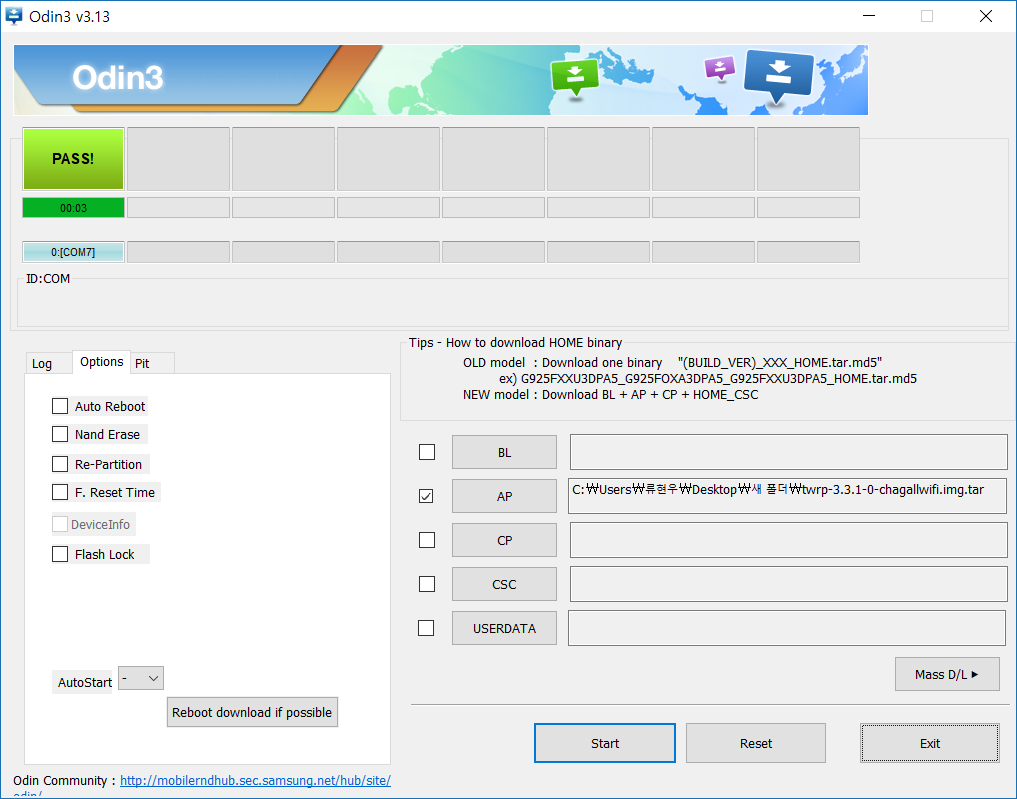Click the Odin3 banner logo

click(x=118, y=78)
